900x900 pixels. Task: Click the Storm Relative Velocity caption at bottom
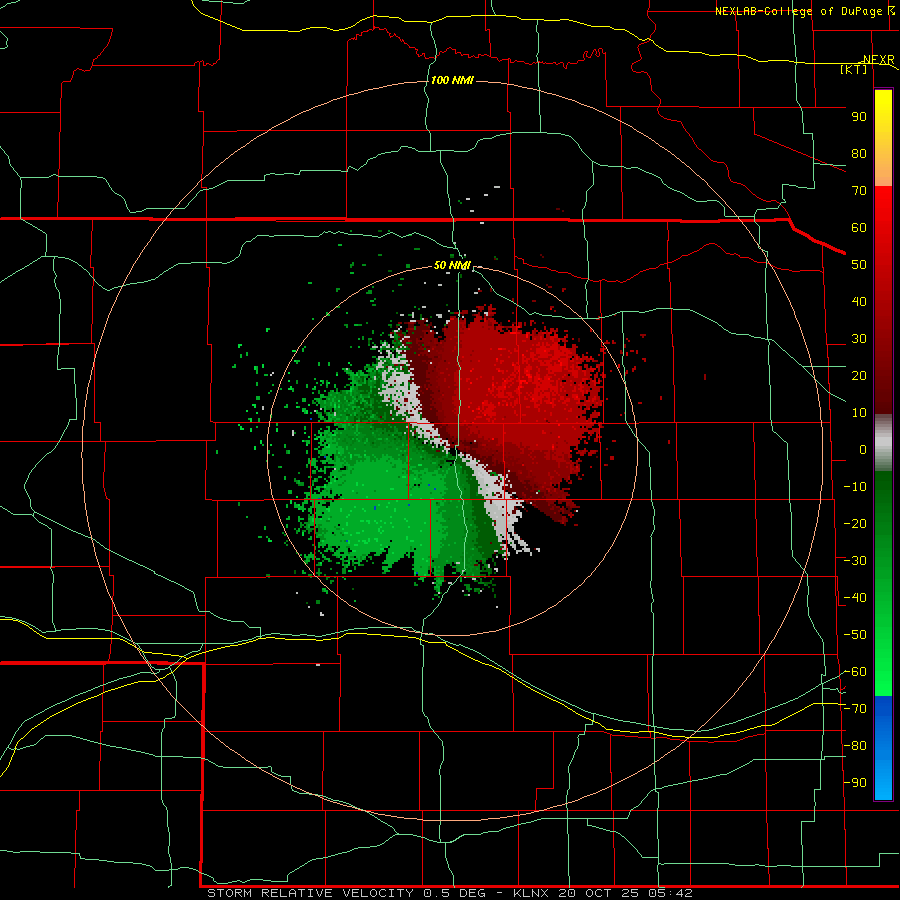450,893
